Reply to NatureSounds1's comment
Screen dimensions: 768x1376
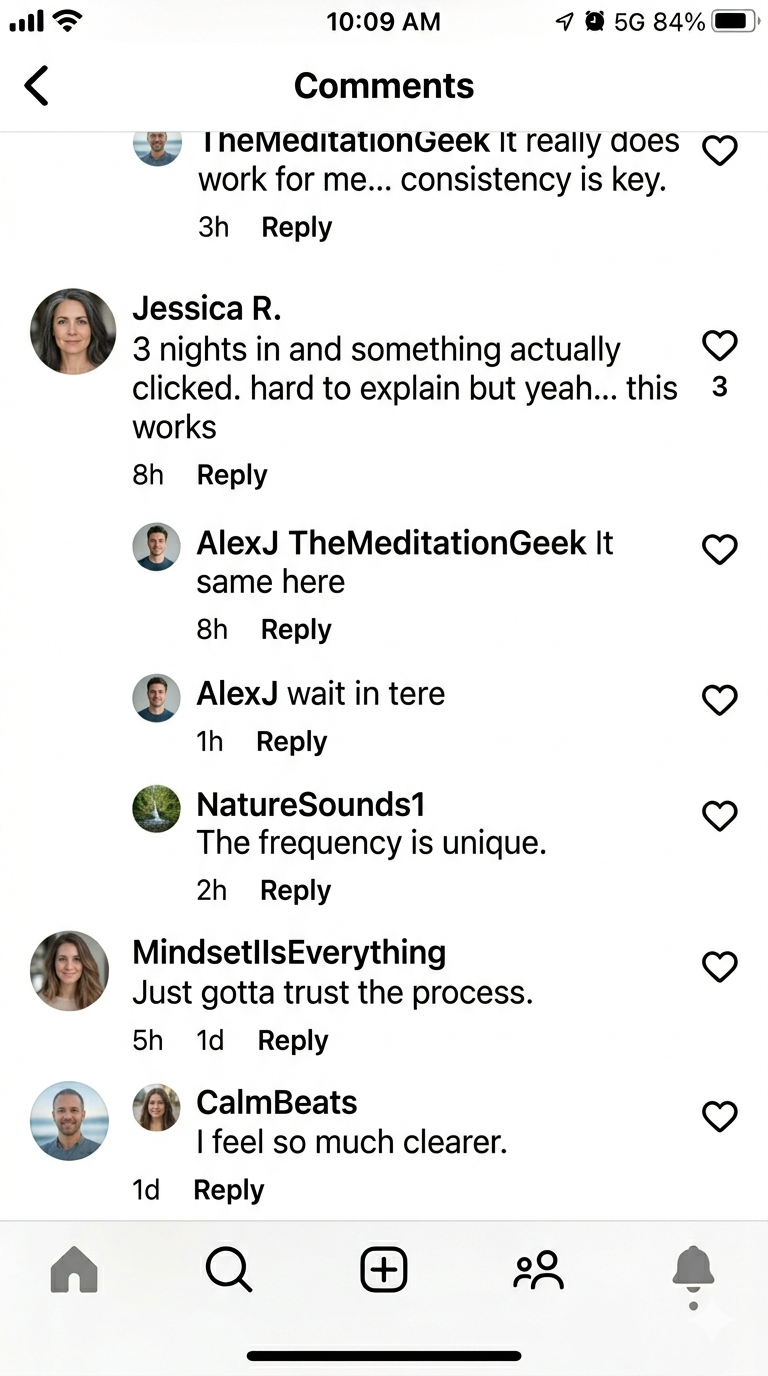[295, 890]
